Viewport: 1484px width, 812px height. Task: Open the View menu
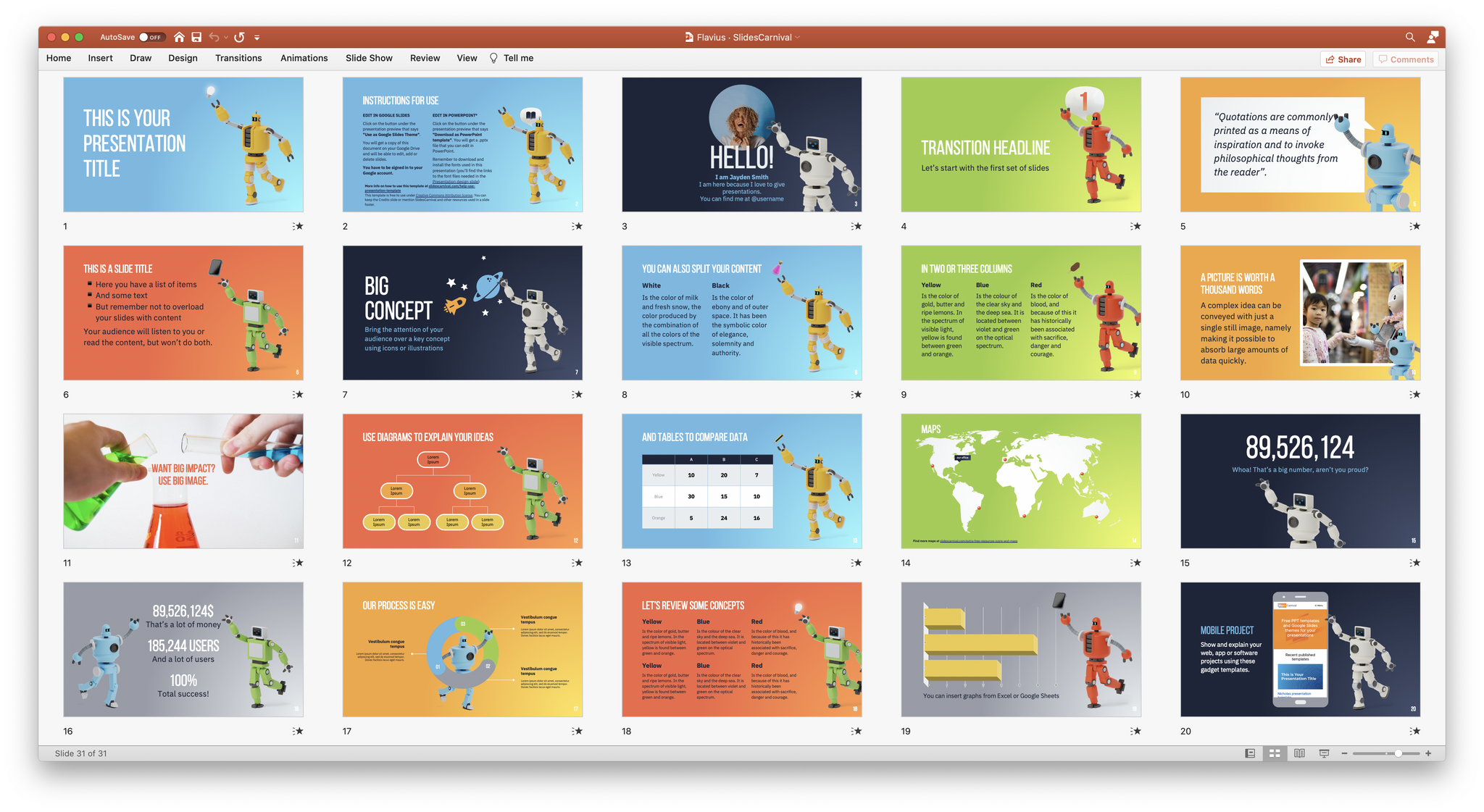pyautogui.click(x=465, y=57)
